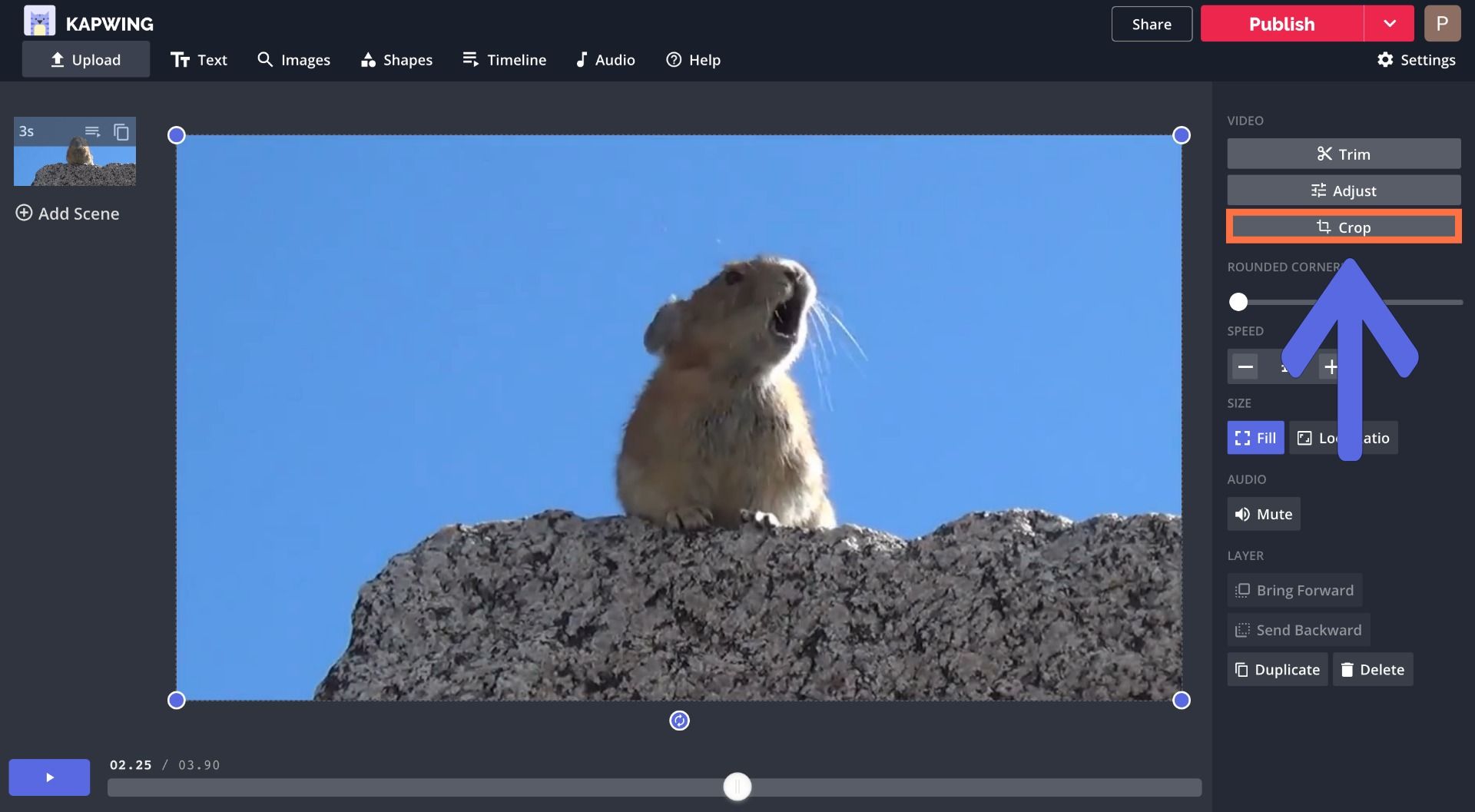1475x812 pixels.
Task: Open the Timeline menu
Action: pos(504,60)
